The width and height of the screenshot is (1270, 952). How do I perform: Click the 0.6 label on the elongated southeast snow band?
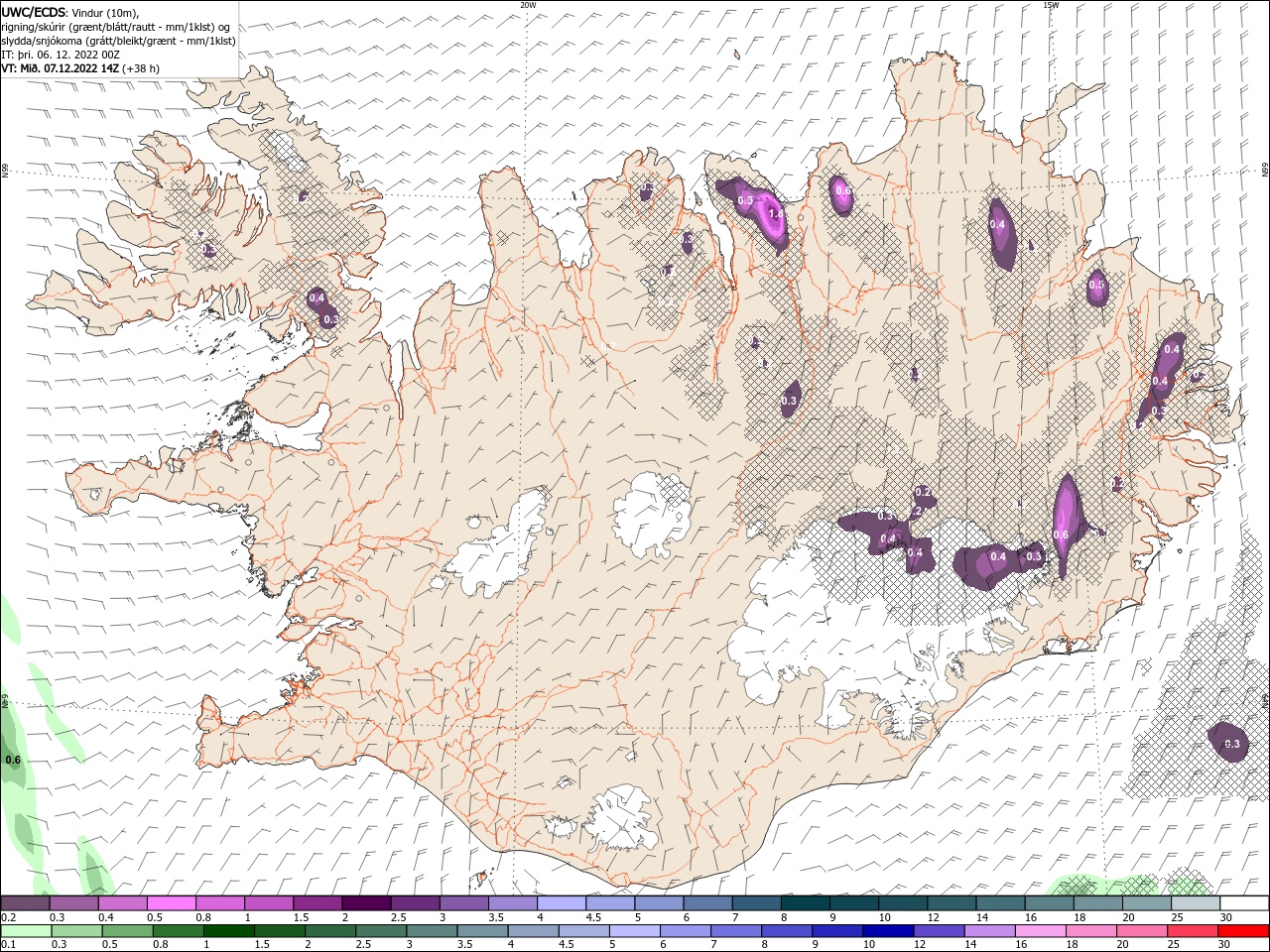click(x=1060, y=535)
